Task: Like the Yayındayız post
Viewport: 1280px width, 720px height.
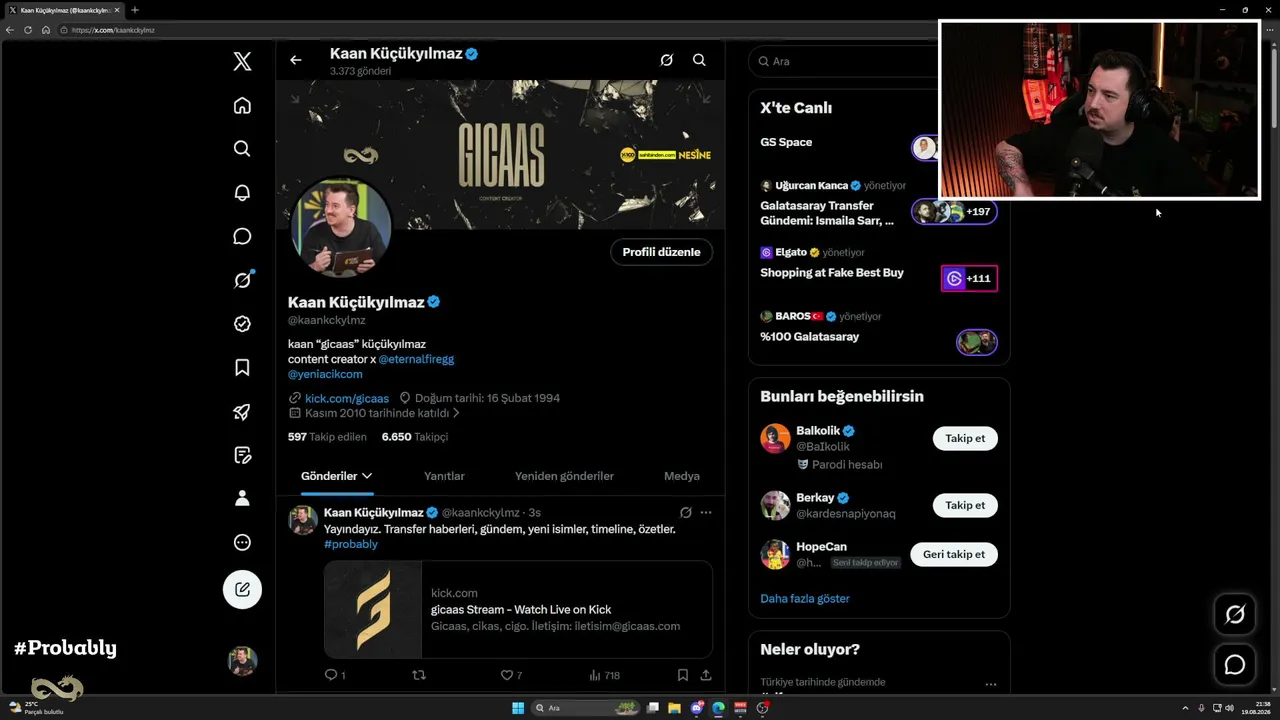Action: point(511,675)
